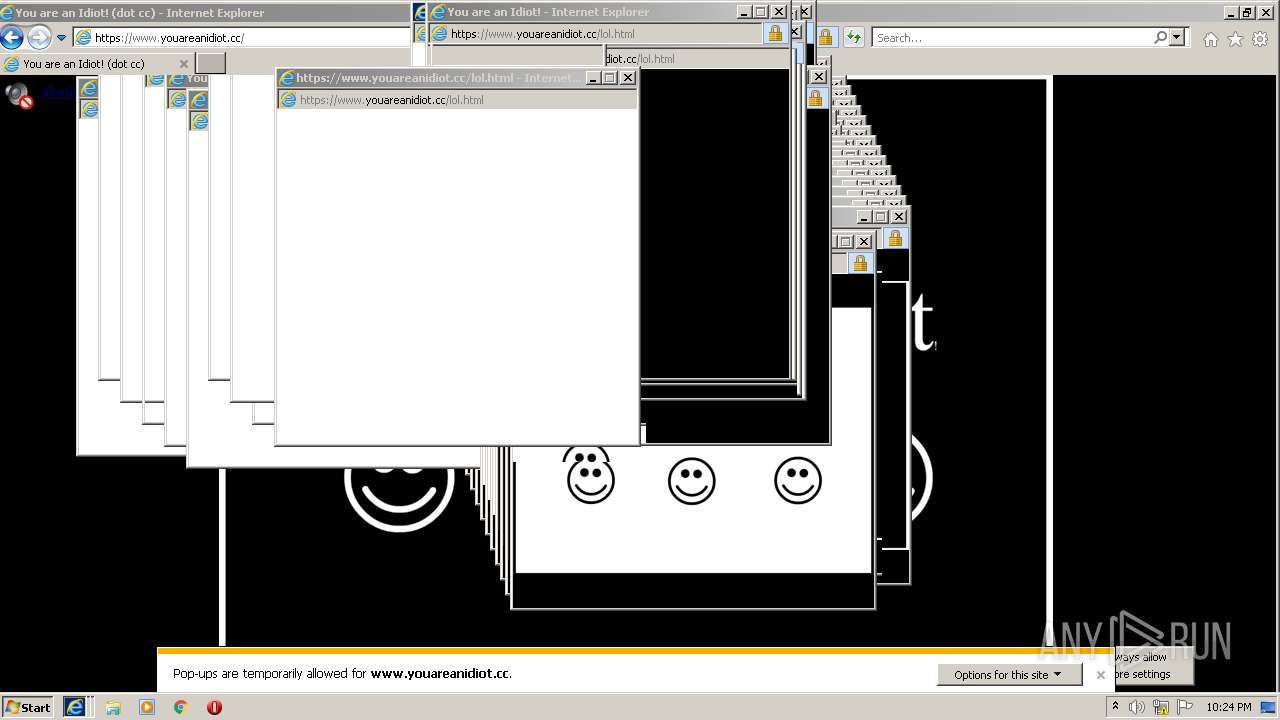Open File Explorer from taskbar

click(113, 707)
